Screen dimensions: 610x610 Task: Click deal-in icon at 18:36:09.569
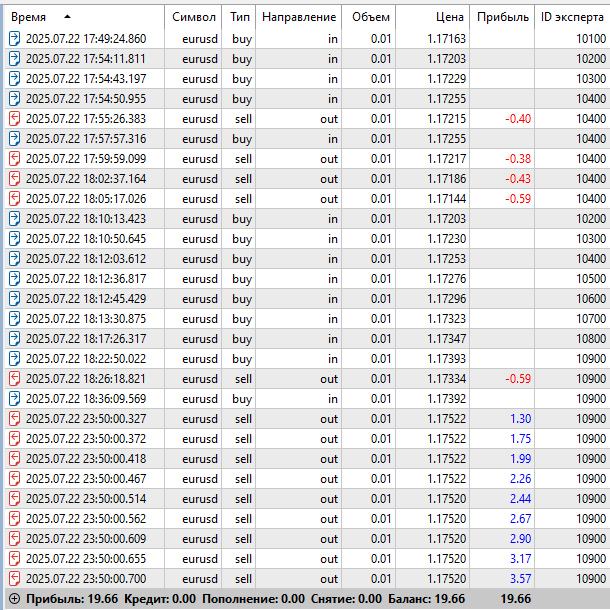[14, 399]
